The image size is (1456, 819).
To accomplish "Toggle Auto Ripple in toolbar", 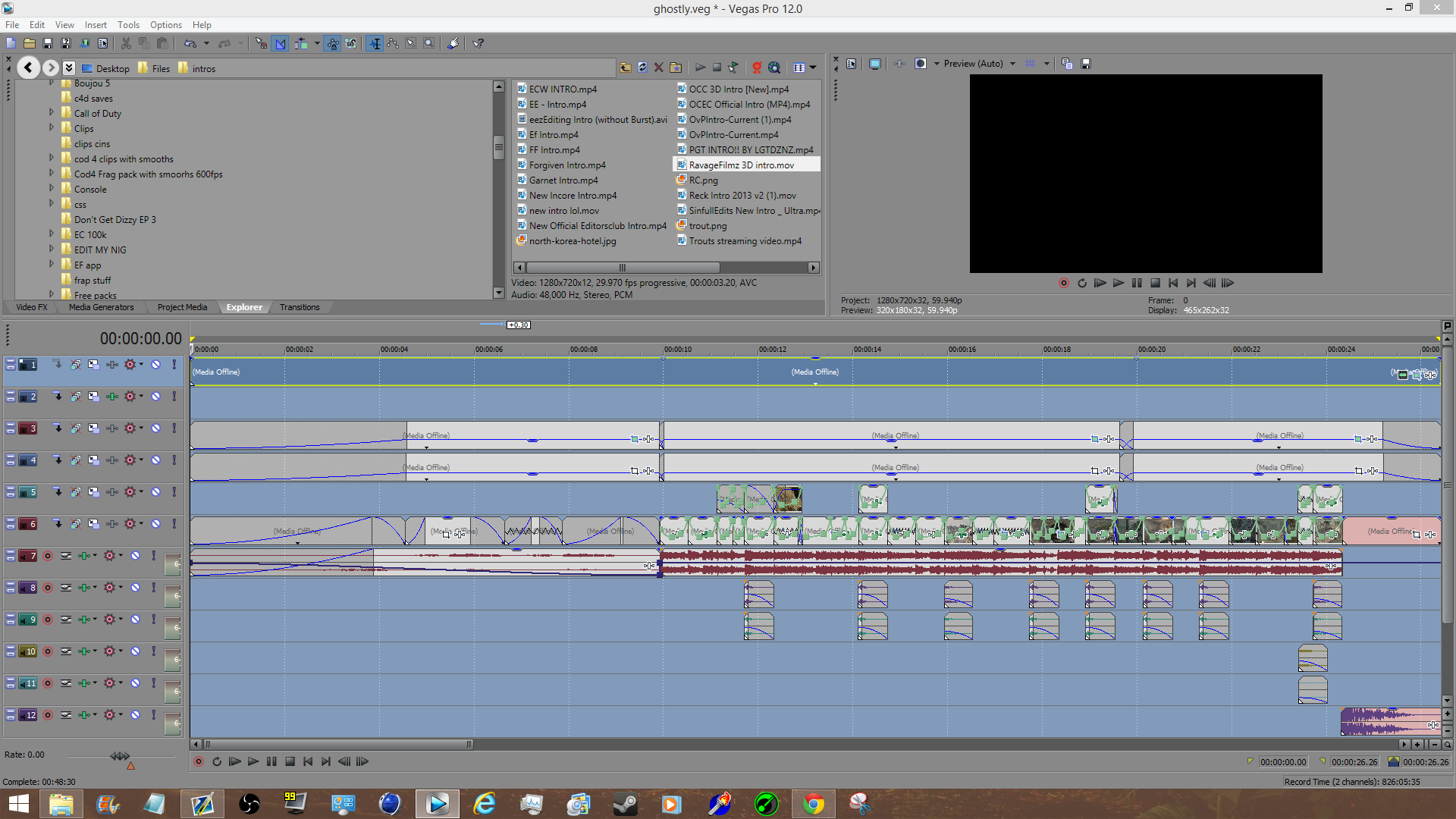I will click(301, 43).
